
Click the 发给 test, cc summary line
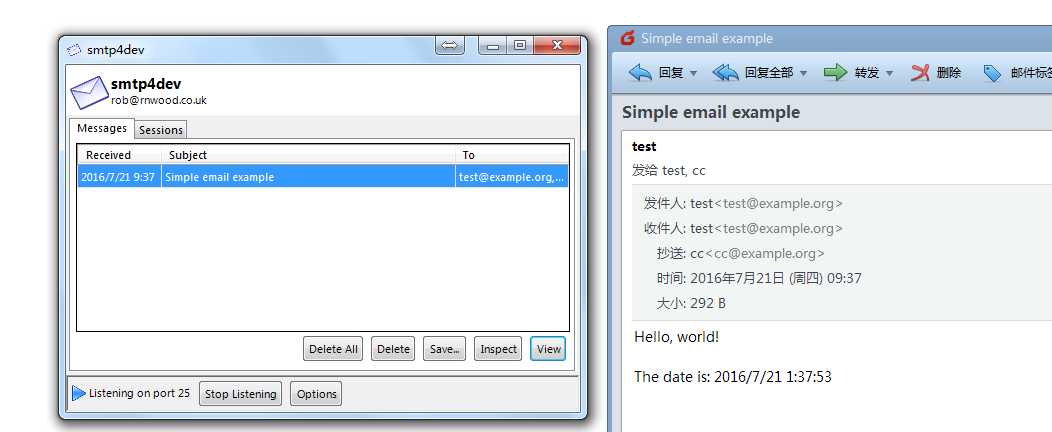(669, 170)
